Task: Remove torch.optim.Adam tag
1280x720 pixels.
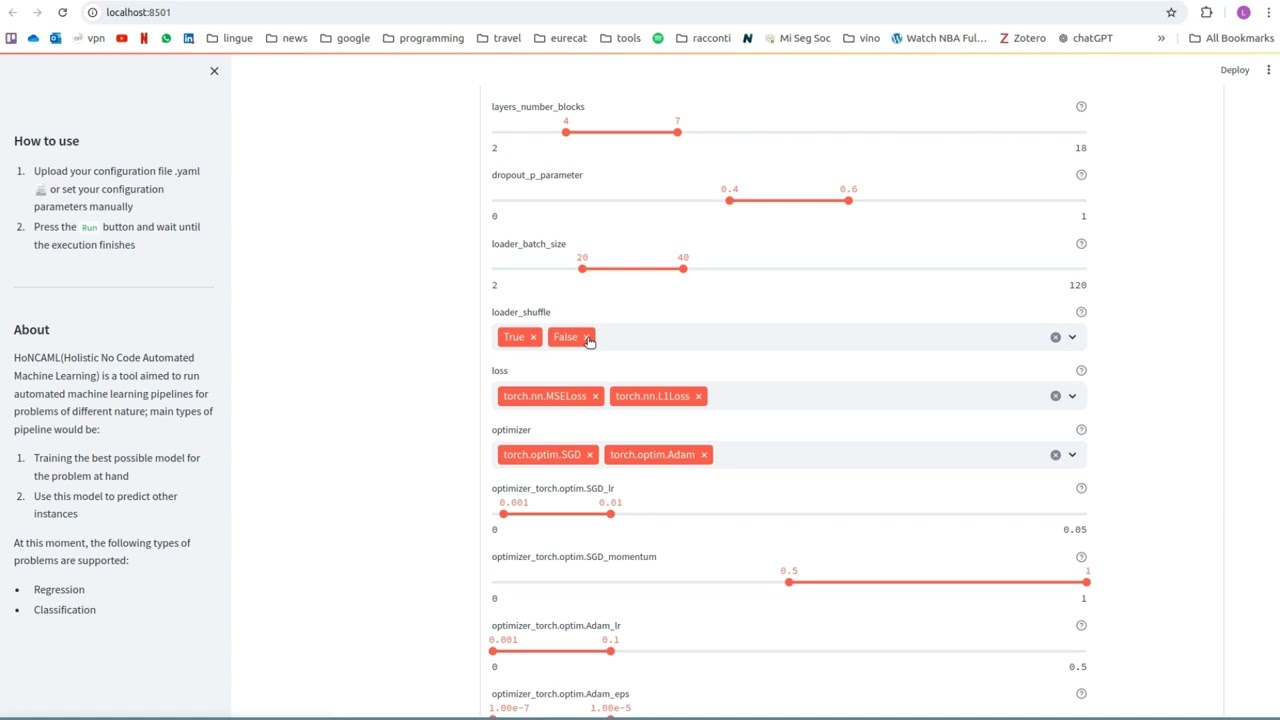Action: (x=704, y=455)
